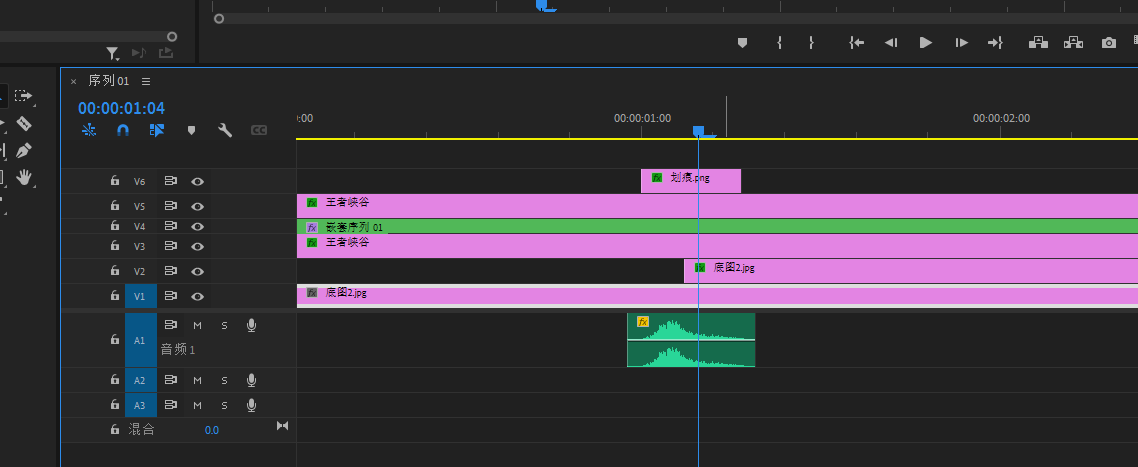Click the Lift button in the monitor
The image size is (1138, 467).
[1038, 43]
